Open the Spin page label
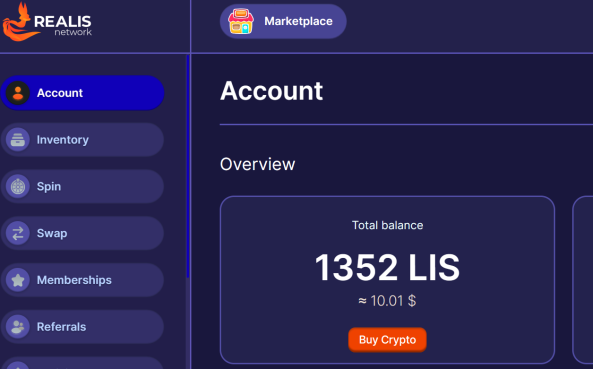The image size is (593, 369). (49, 186)
